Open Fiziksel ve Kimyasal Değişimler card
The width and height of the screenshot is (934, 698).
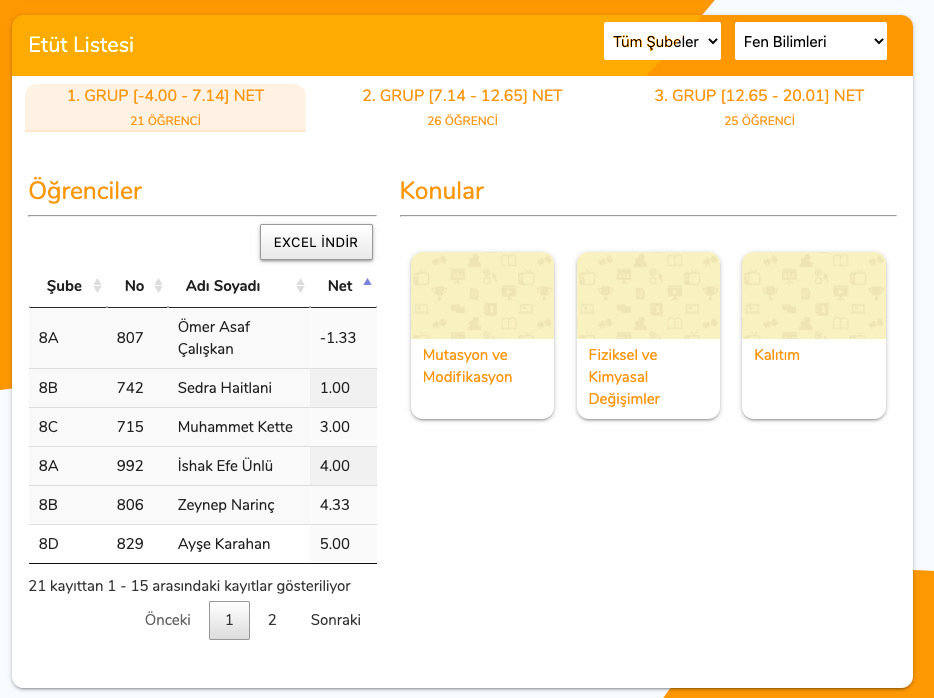tap(648, 334)
